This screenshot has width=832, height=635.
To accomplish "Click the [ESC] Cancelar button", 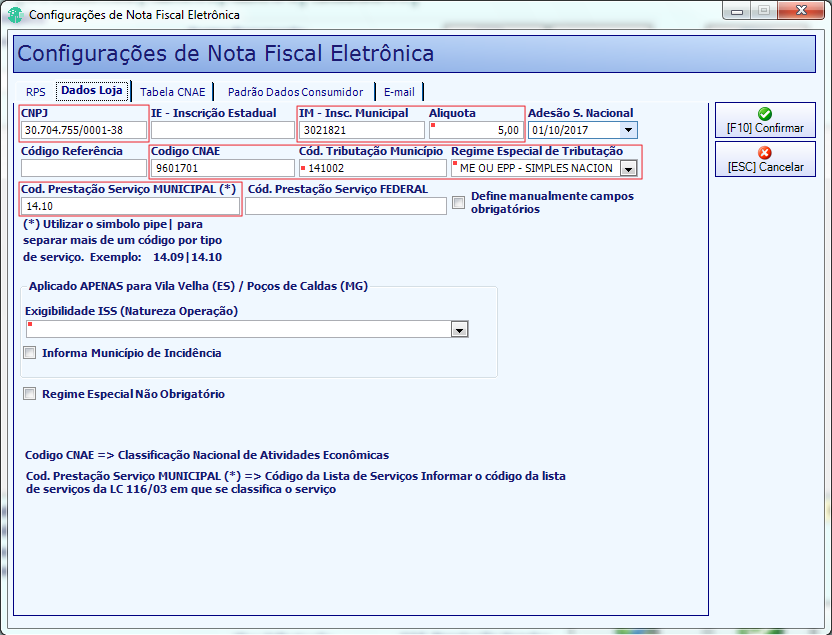I will point(765,159).
